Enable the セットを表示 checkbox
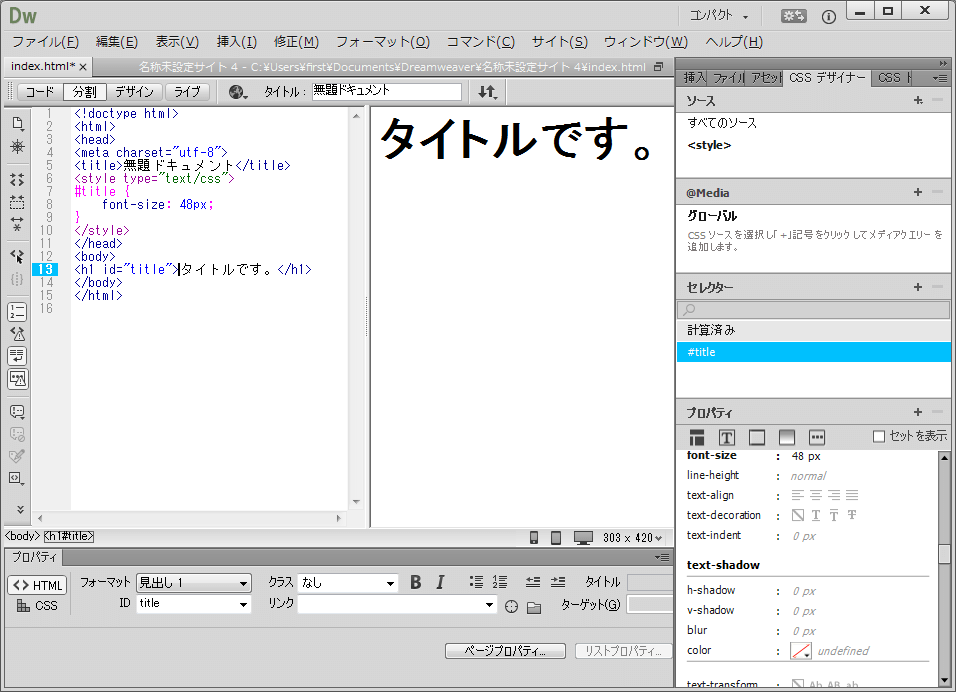The height and width of the screenshot is (692, 956). (879, 436)
